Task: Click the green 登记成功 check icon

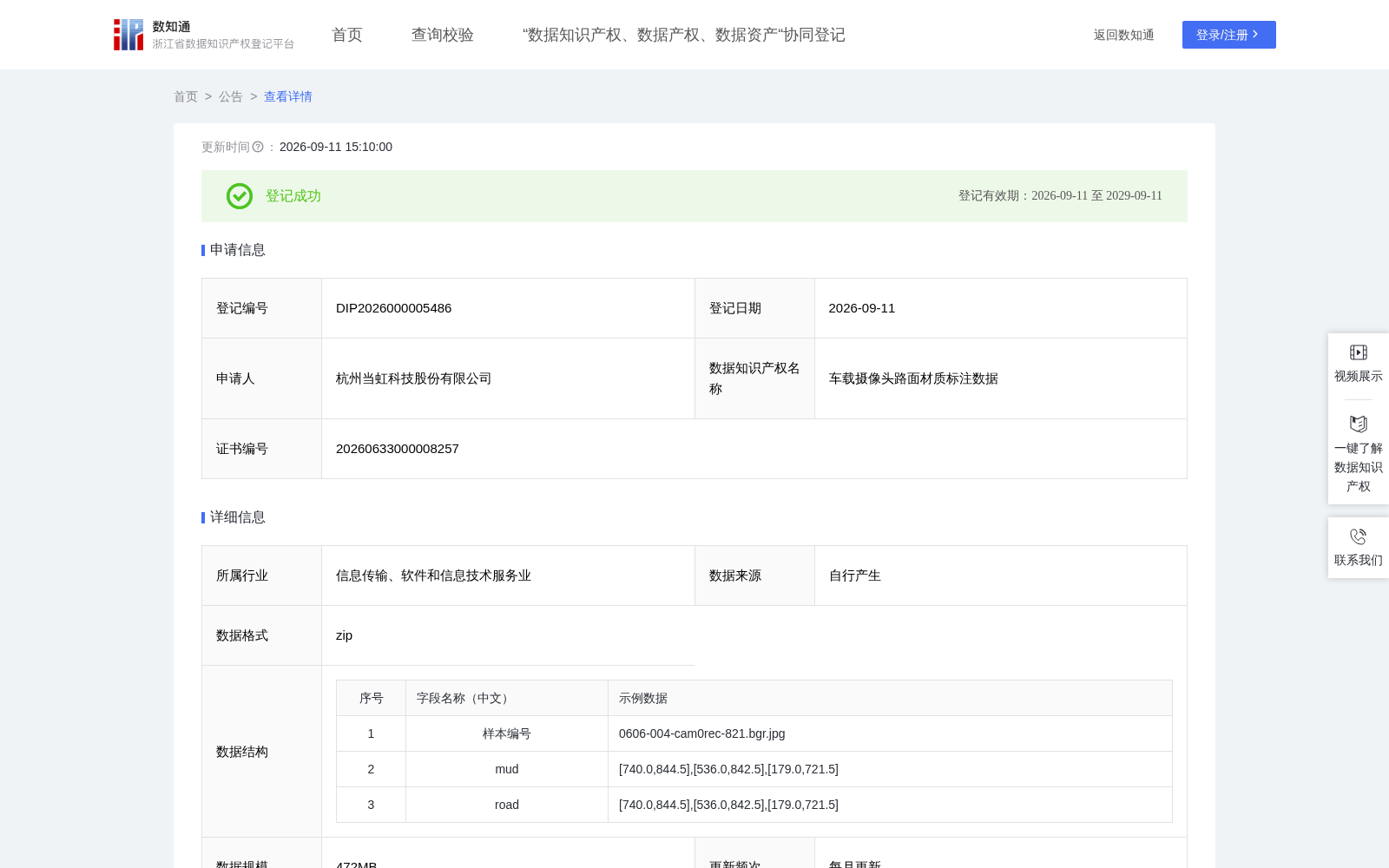Action: click(x=240, y=196)
